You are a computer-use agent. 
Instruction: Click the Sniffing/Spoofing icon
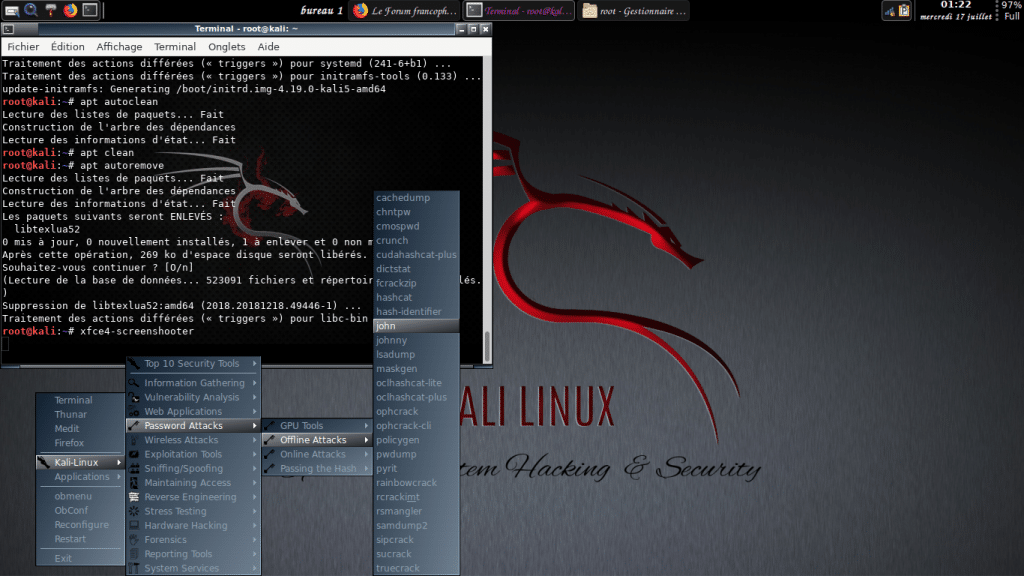[x=134, y=468]
